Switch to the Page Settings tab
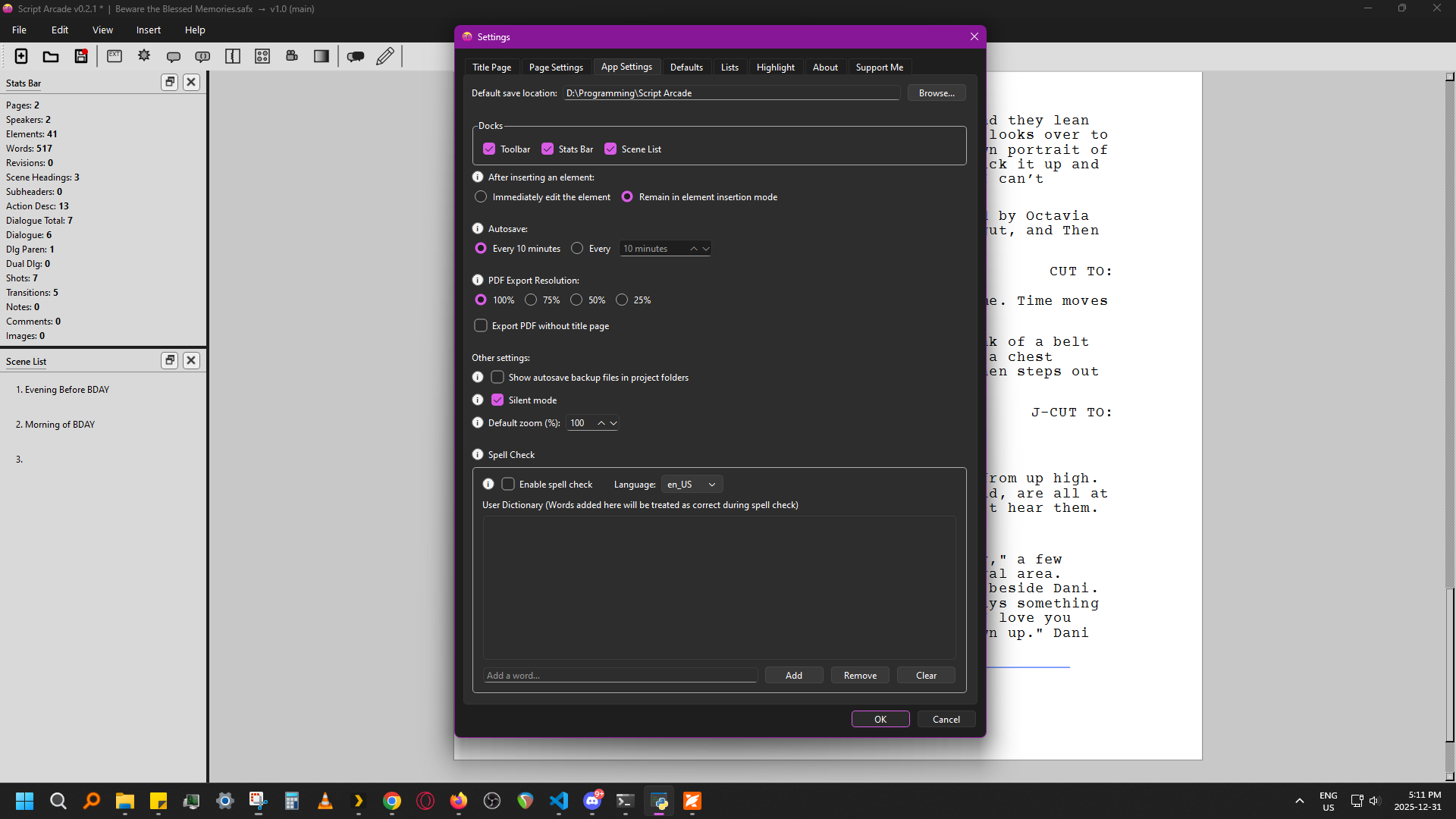Image resolution: width=1456 pixels, height=819 pixels. pyautogui.click(x=556, y=67)
